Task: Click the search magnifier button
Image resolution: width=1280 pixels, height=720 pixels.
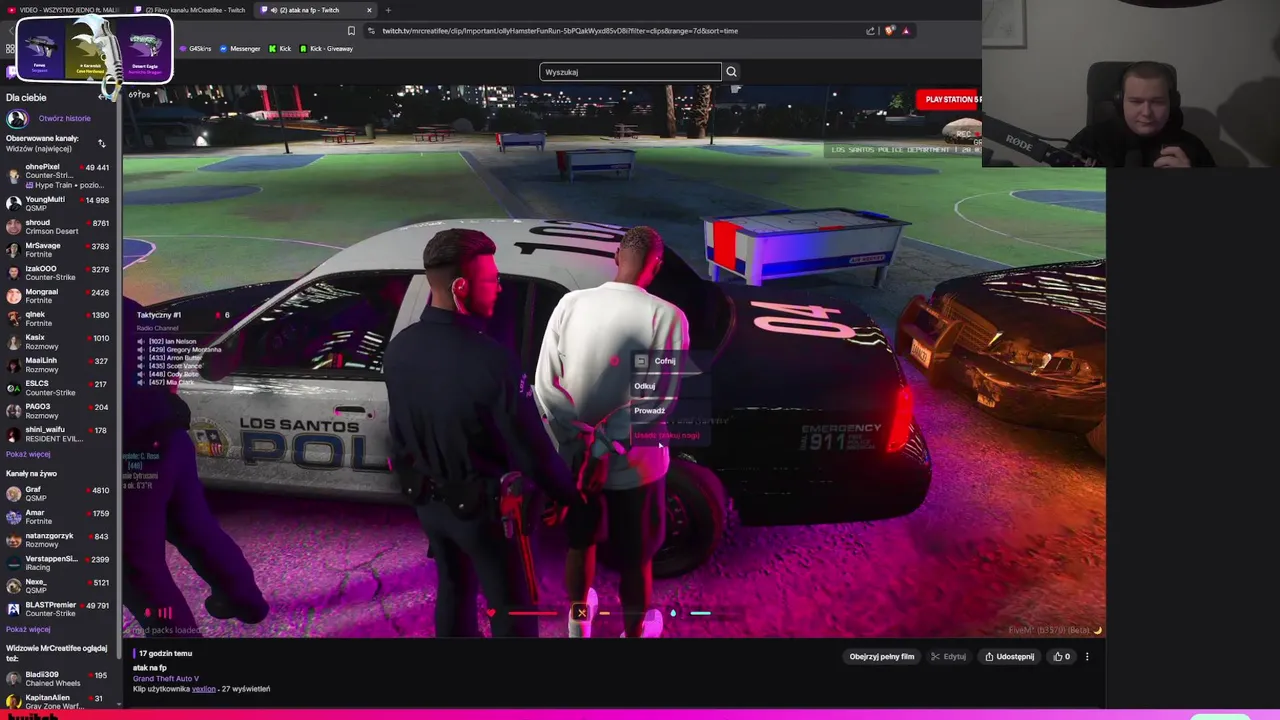Action: pyautogui.click(x=731, y=72)
